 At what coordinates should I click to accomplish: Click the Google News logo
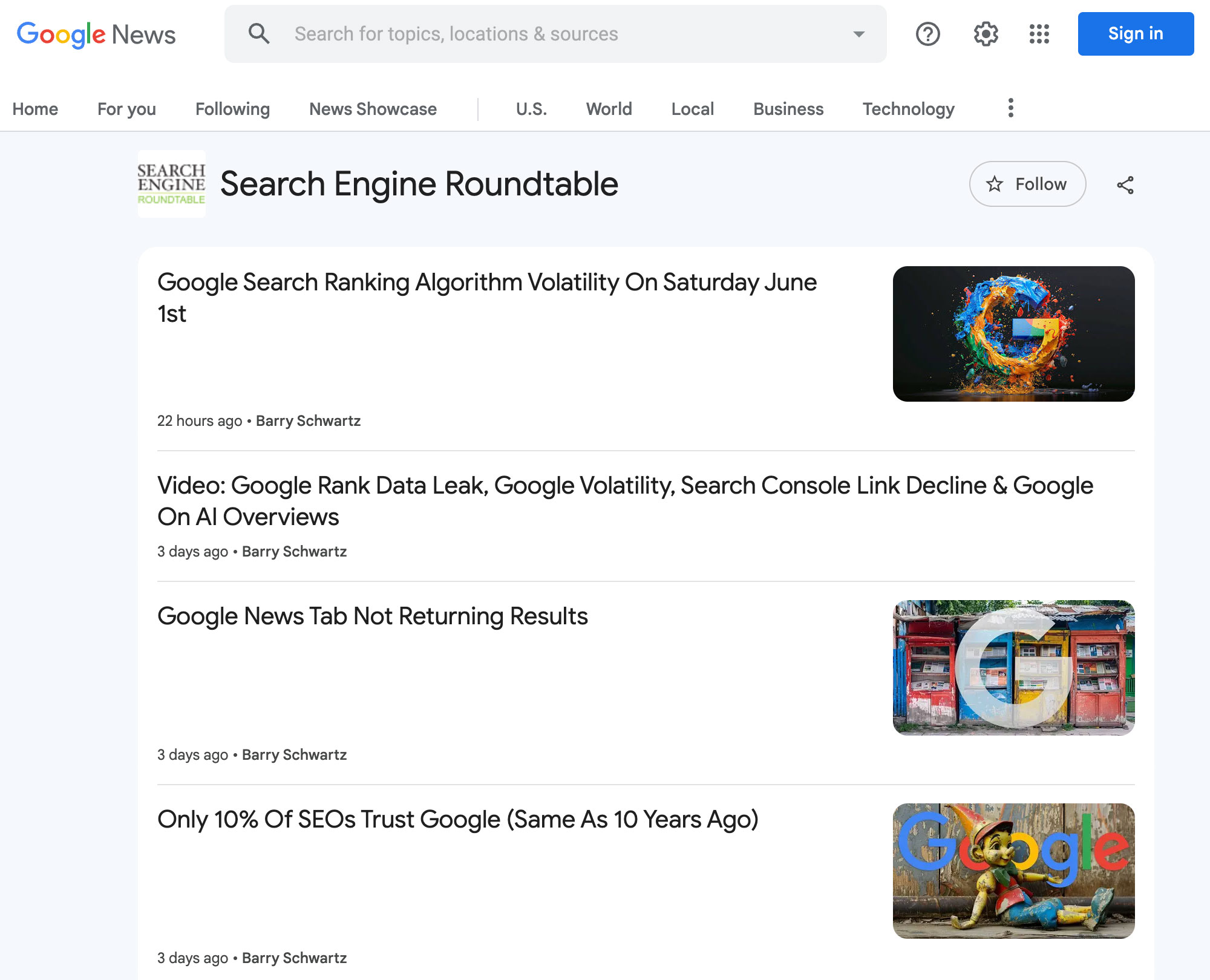point(96,34)
